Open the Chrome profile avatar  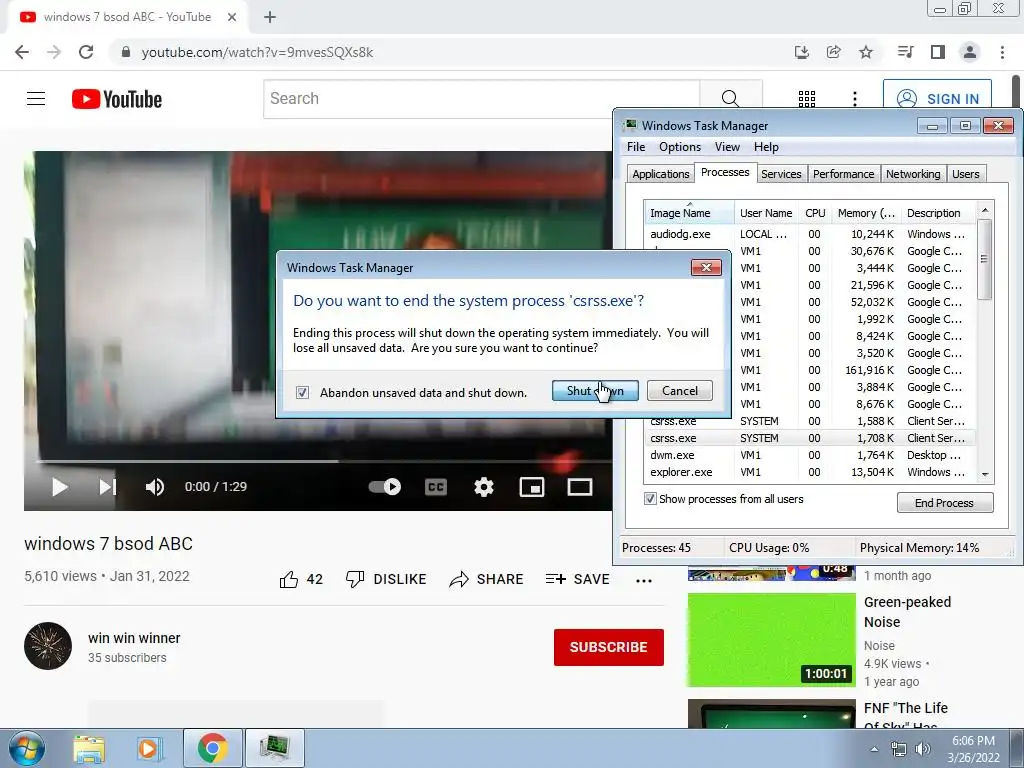(x=970, y=52)
